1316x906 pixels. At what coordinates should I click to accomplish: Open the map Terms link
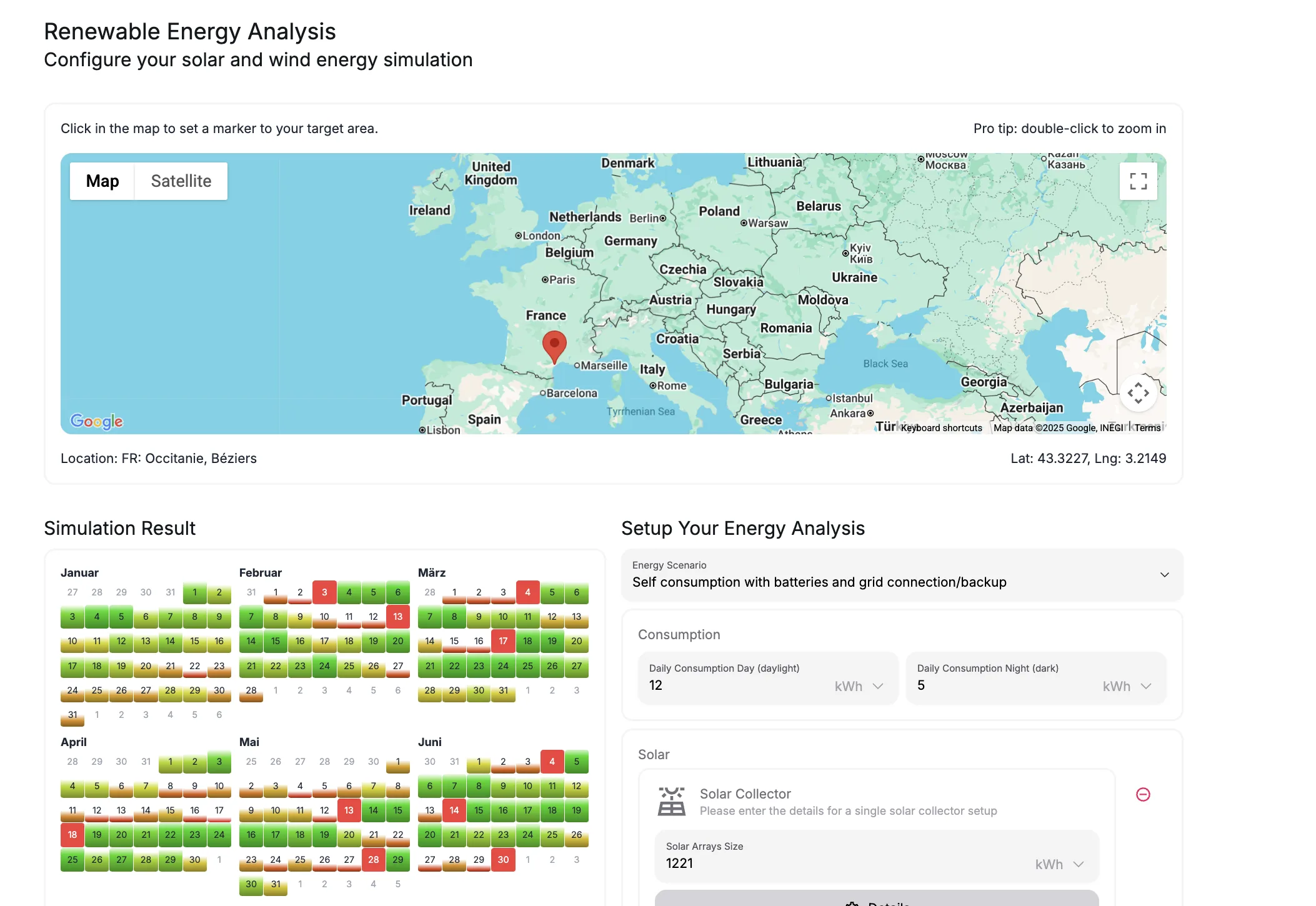tap(1148, 428)
